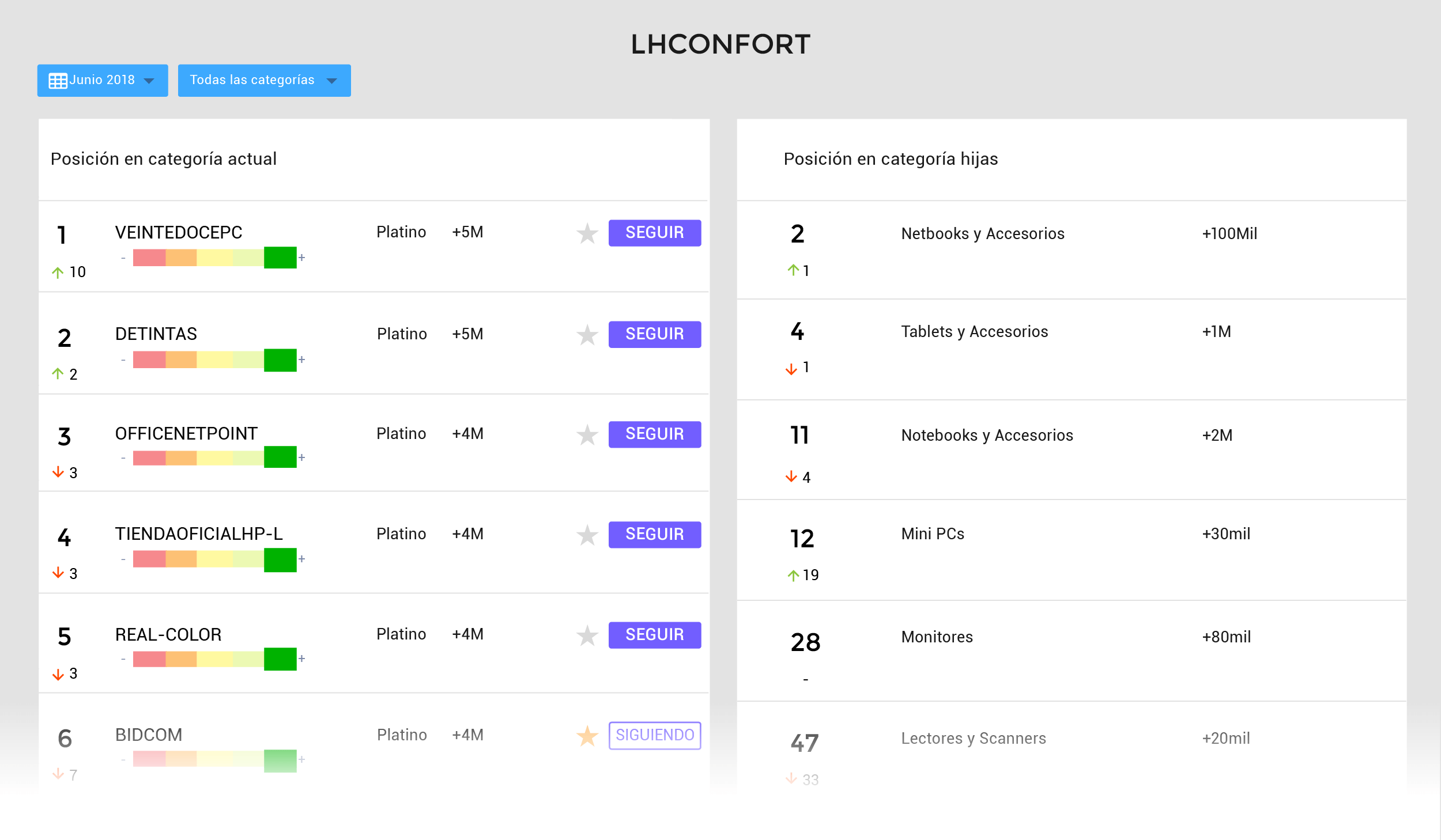The height and width of the screenshot is (840, 1441).
Task: Star the VEINTEDOCEPC seller as favorite
Action: point(587,233)
